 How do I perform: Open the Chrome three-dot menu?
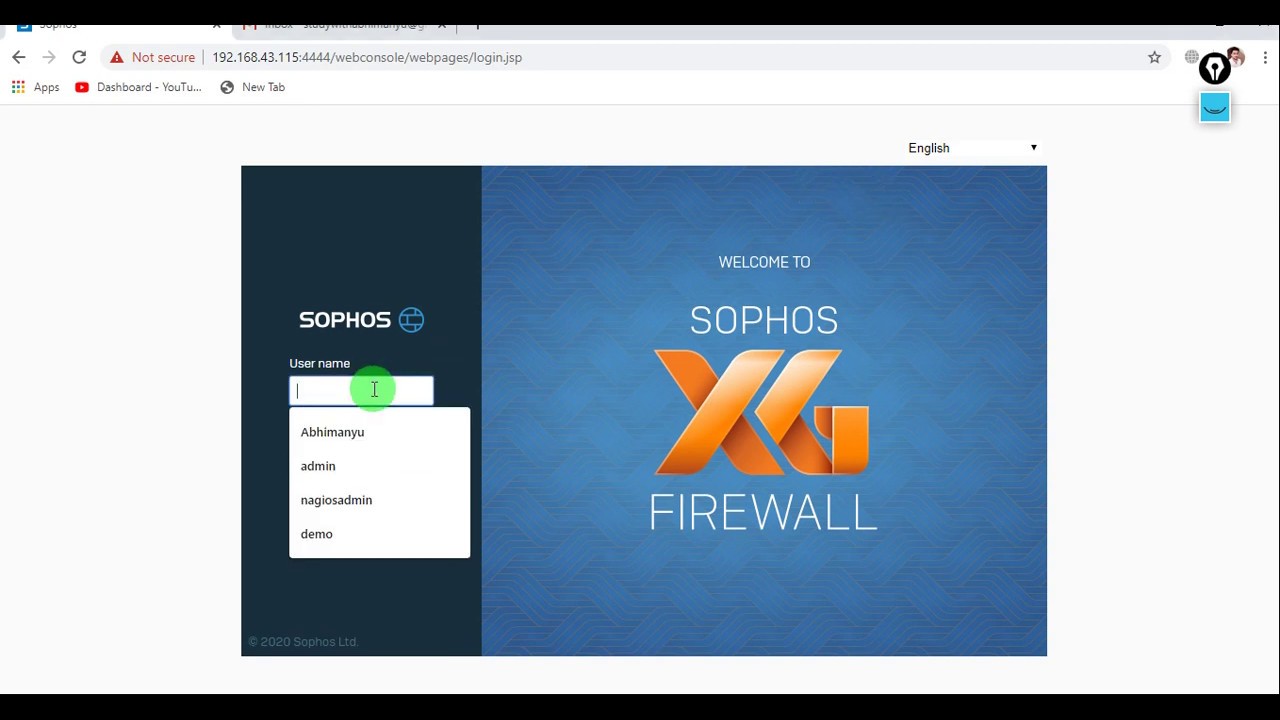[x=1265, y=57]
